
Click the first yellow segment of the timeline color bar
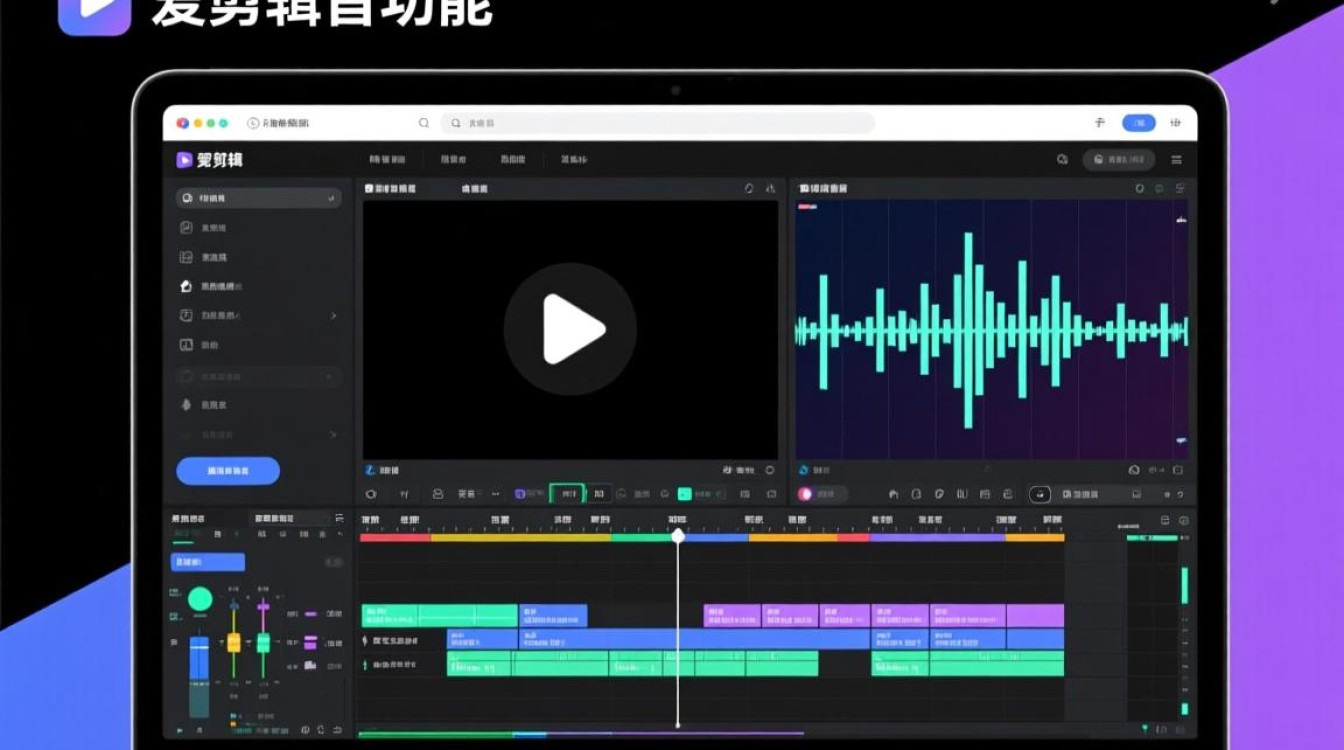click(521, 538)
